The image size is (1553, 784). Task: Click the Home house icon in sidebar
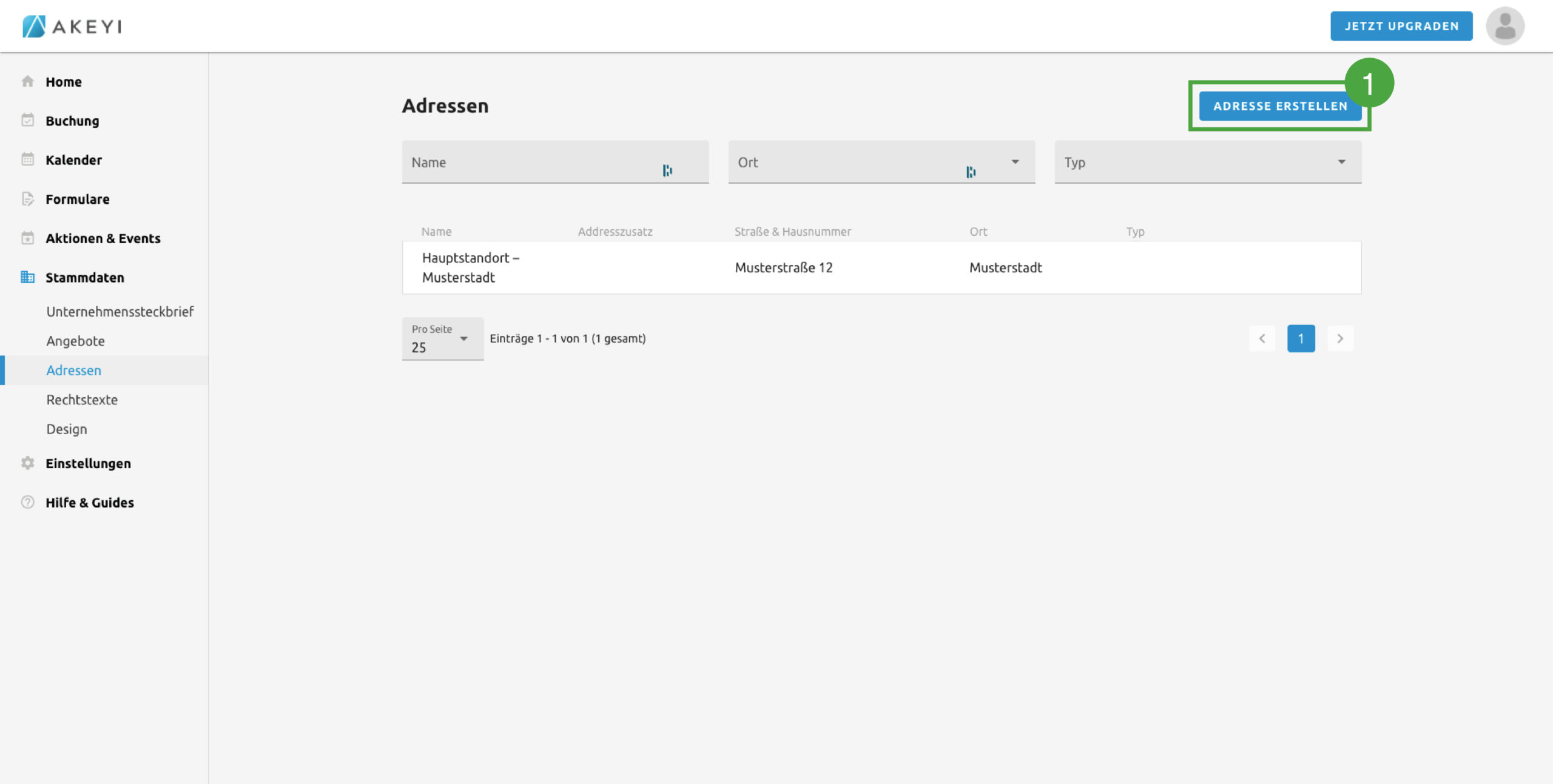(x=27, y=81)
